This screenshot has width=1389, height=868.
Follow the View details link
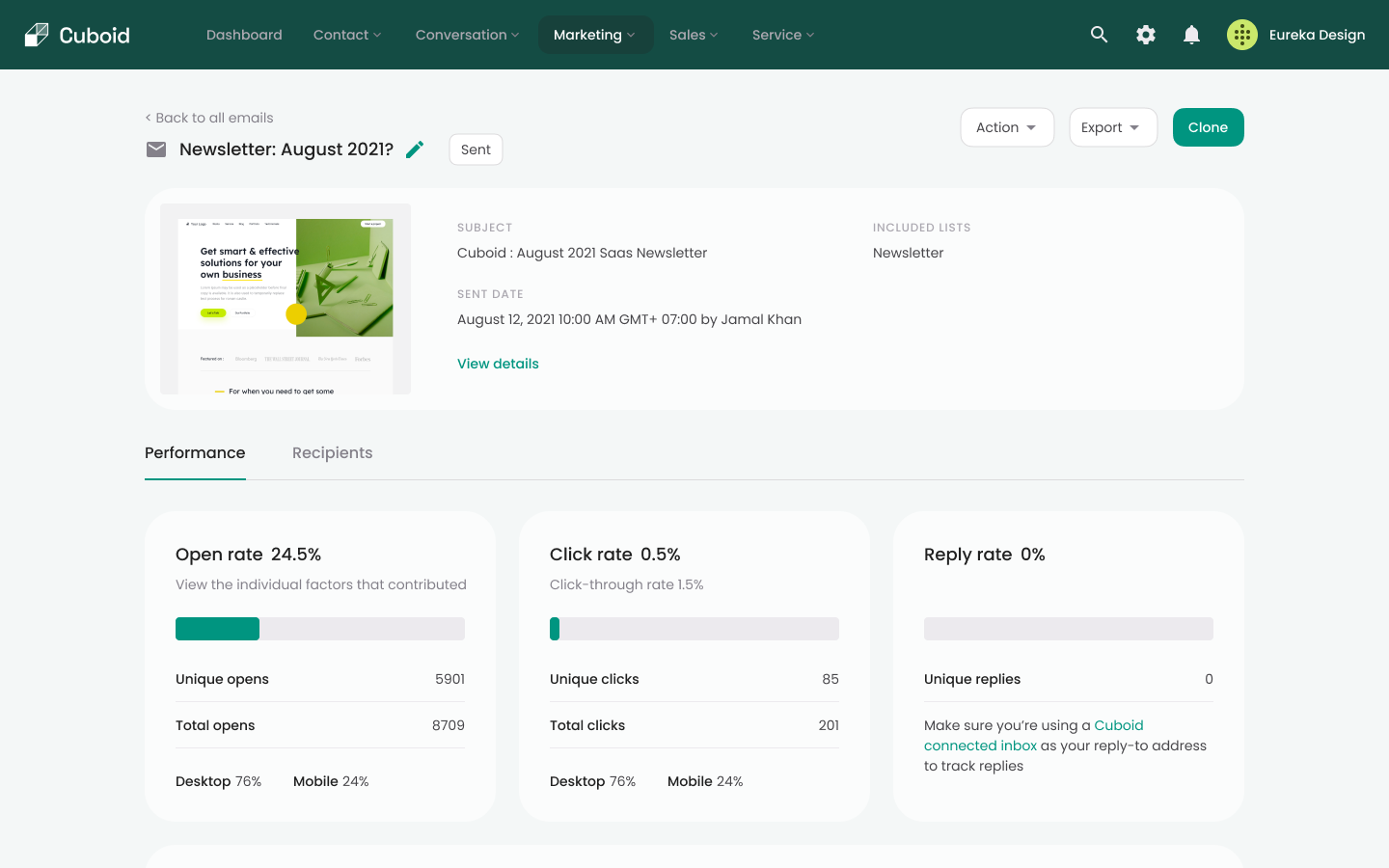pyautogui.click(x=498, y=364)
